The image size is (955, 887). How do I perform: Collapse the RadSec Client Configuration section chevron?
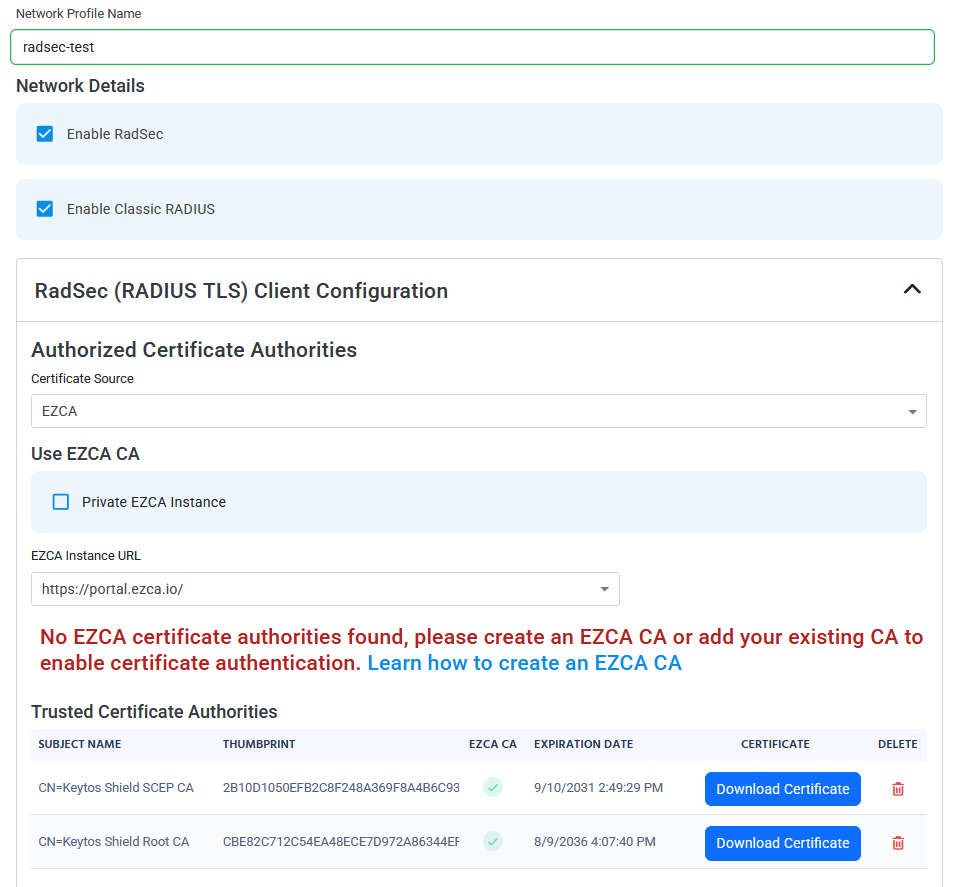click(x=912, y=289)
